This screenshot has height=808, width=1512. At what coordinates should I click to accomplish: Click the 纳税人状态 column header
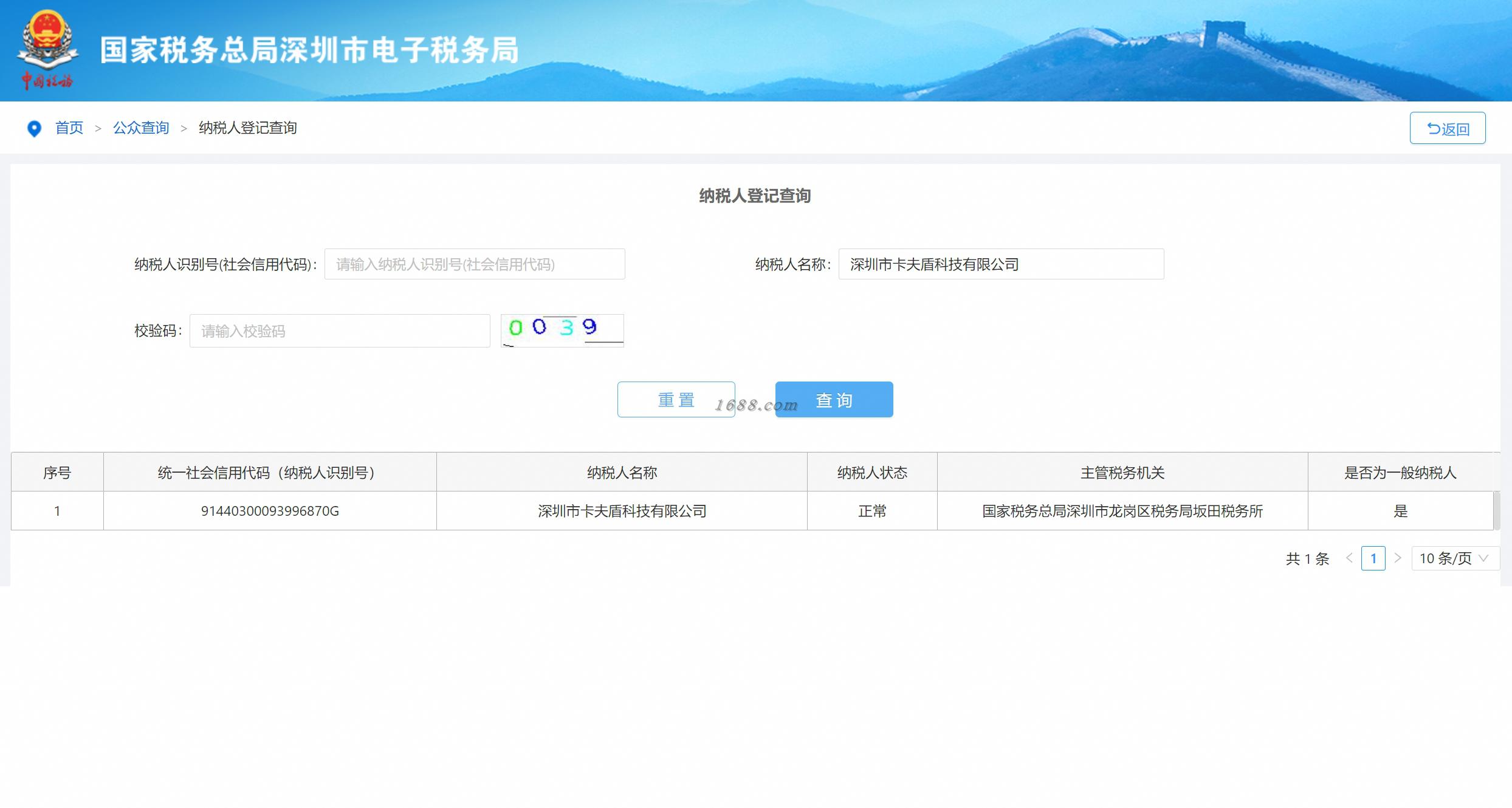[x=872, y=473]
